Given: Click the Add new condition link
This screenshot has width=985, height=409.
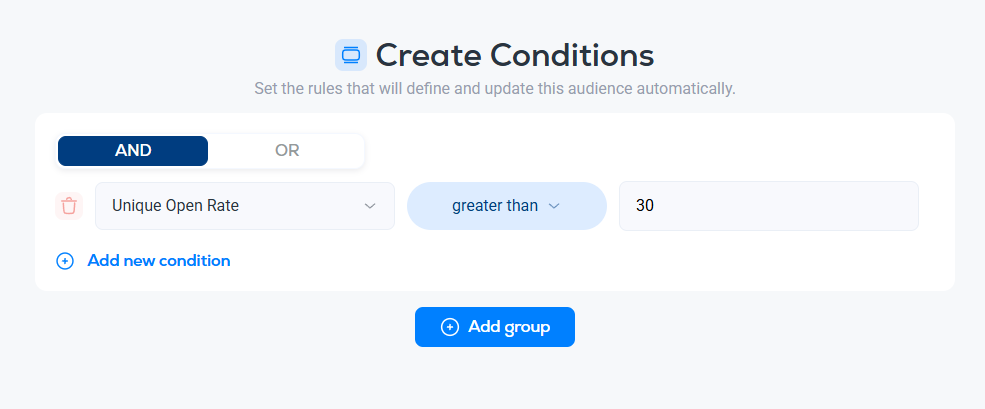Looking at the screenshot, I should [159, 261].
